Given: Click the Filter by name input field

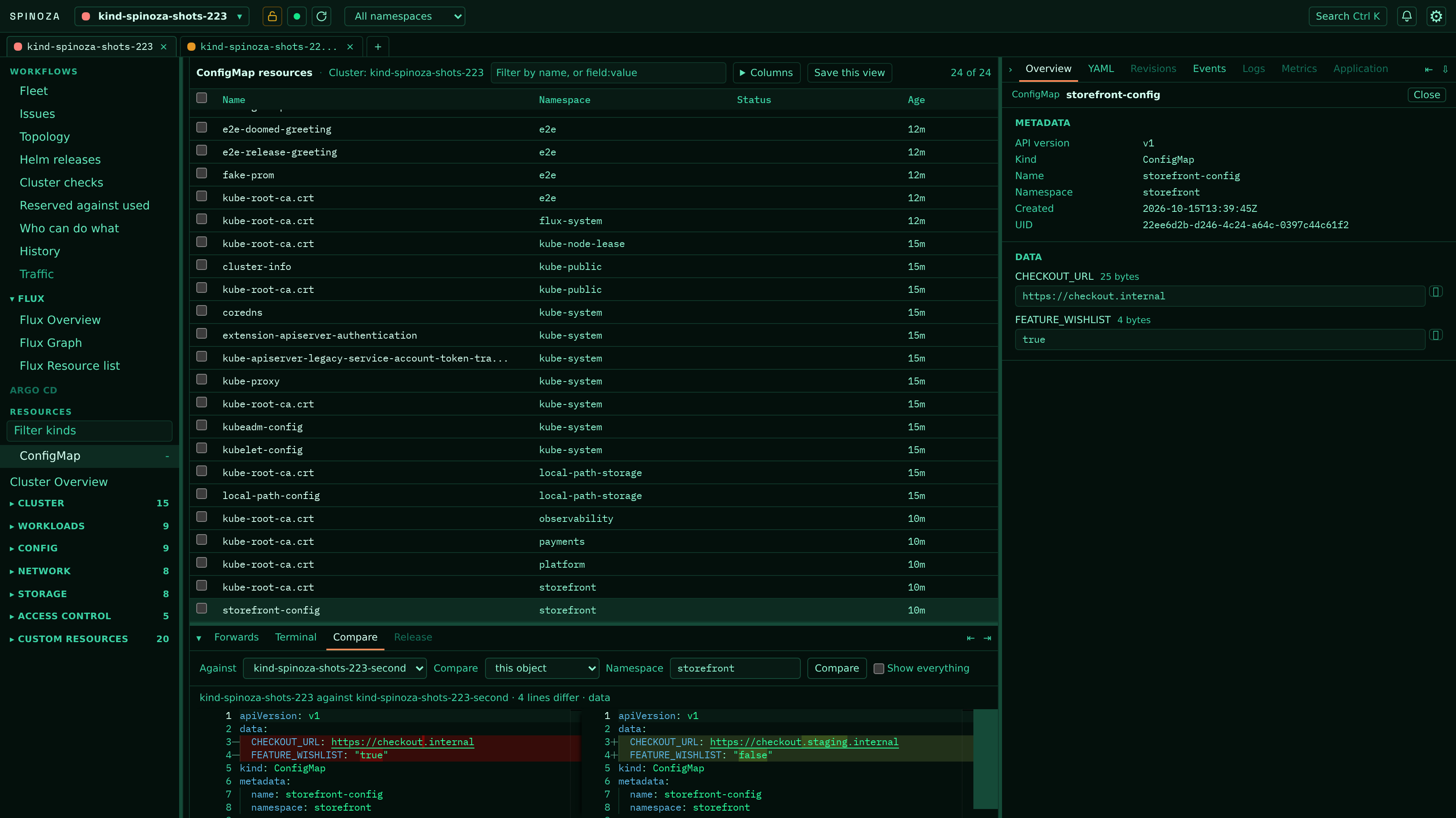Looking at the screenshot, I should [x=608, y=73].
